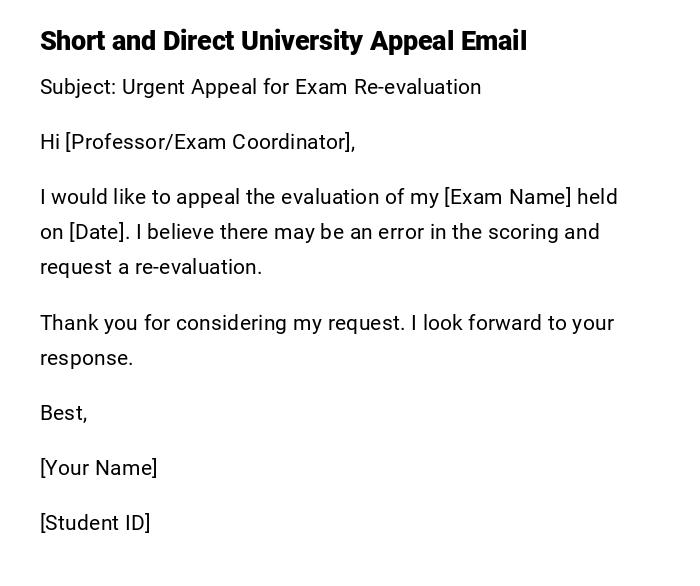Click the "Best," sign-off line
700x586 pixels.
[64, 413]
